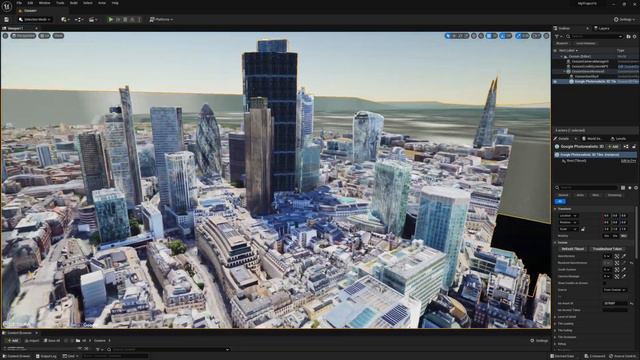Open the Content Drawer button
Viewport: 640px width, 360px height.
[x=17, y=356]
